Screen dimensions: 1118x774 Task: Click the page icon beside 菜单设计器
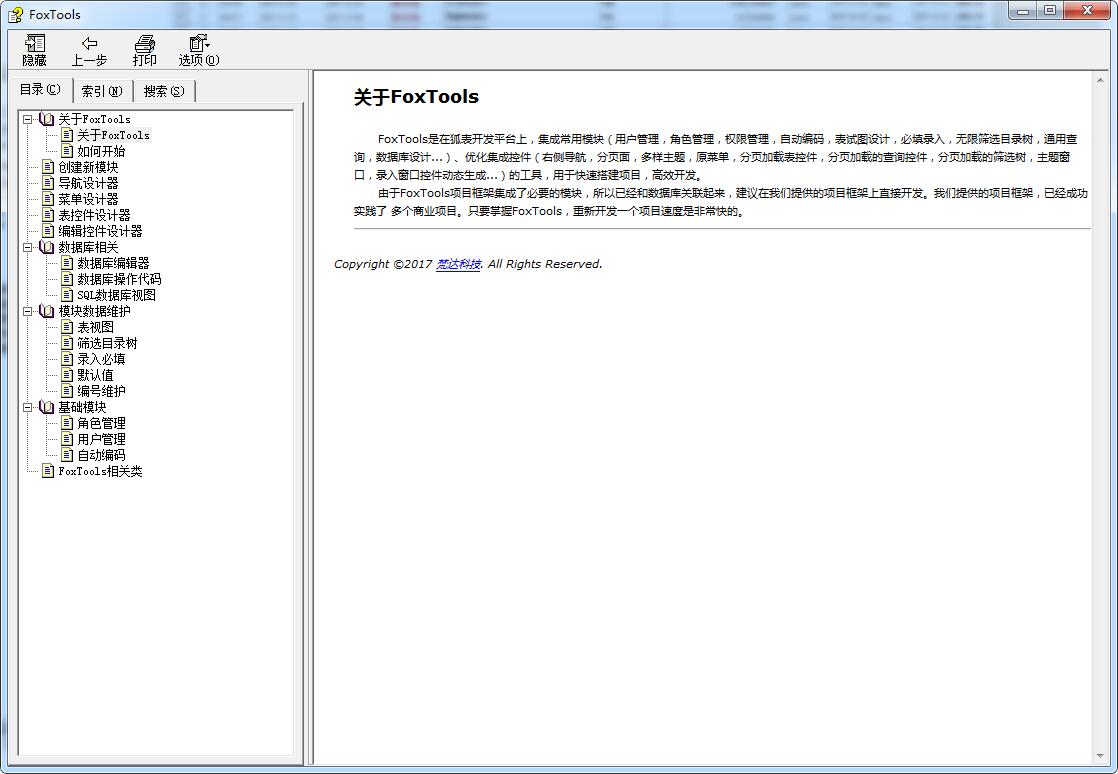point(48,199)
